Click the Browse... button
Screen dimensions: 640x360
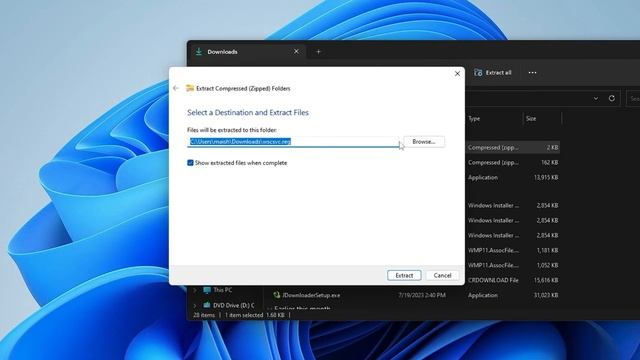click(x=424, y=142)
